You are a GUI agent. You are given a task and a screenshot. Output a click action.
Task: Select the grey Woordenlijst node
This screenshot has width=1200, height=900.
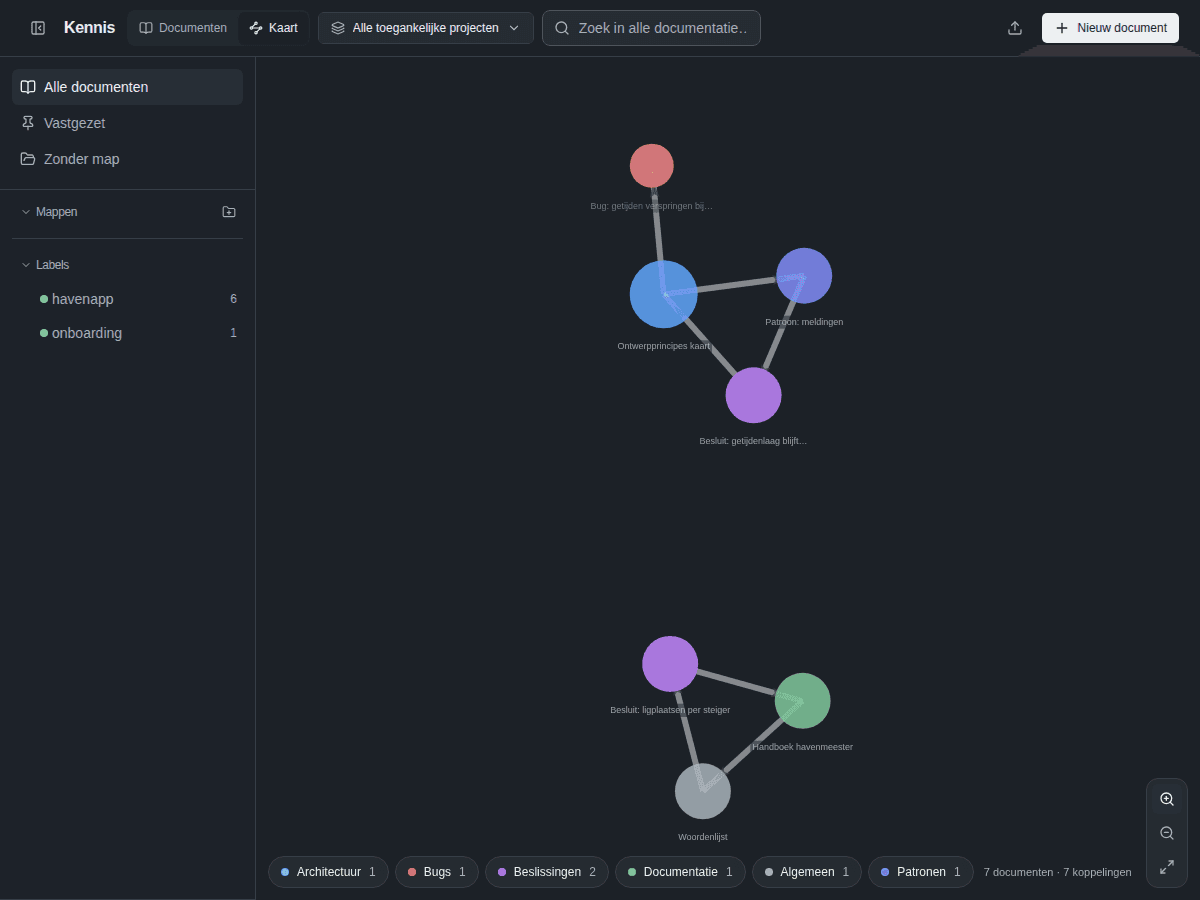[703, 791]
